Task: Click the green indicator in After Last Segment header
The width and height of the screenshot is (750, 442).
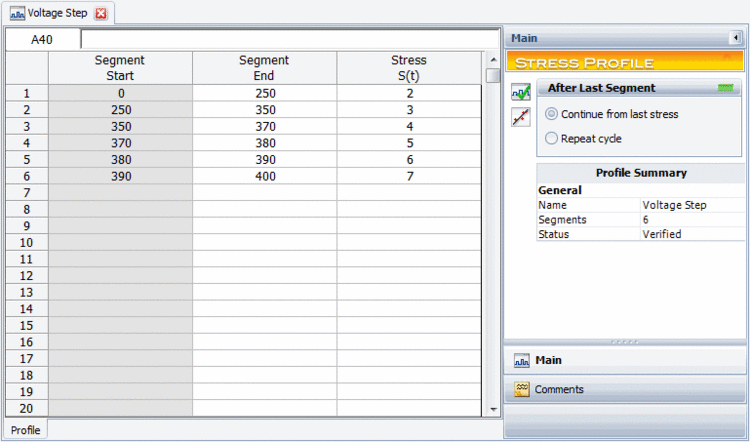Action: pos(725,88)
